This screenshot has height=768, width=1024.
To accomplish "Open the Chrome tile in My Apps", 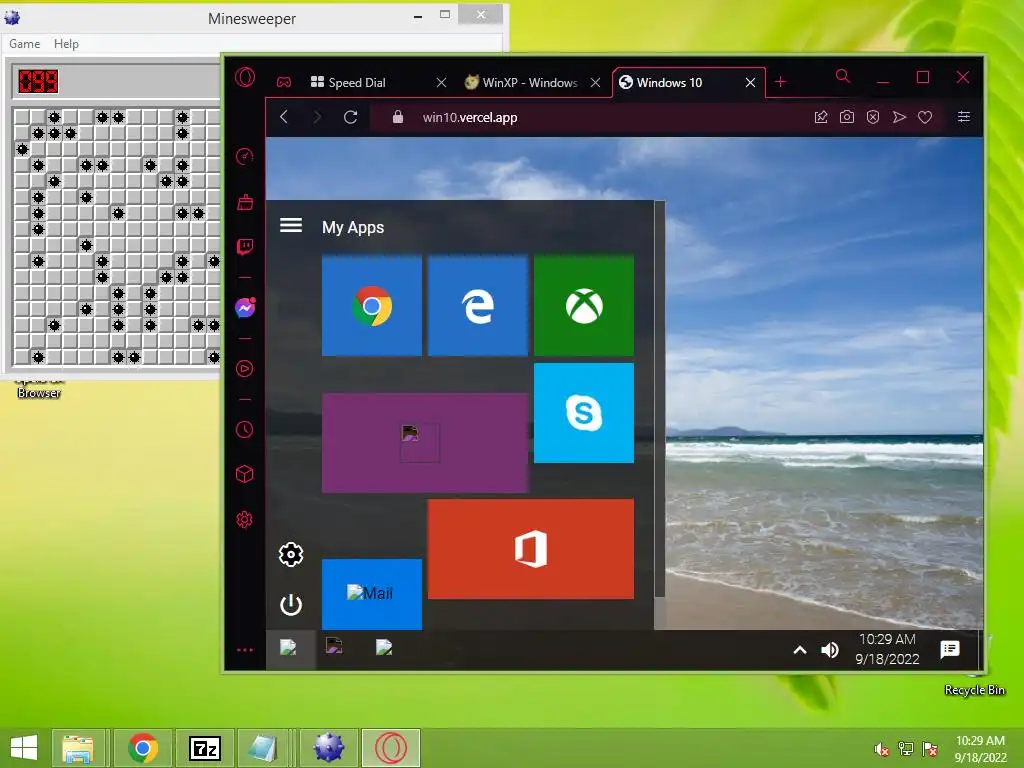I will pyautogui.click(x=372, y=306).
